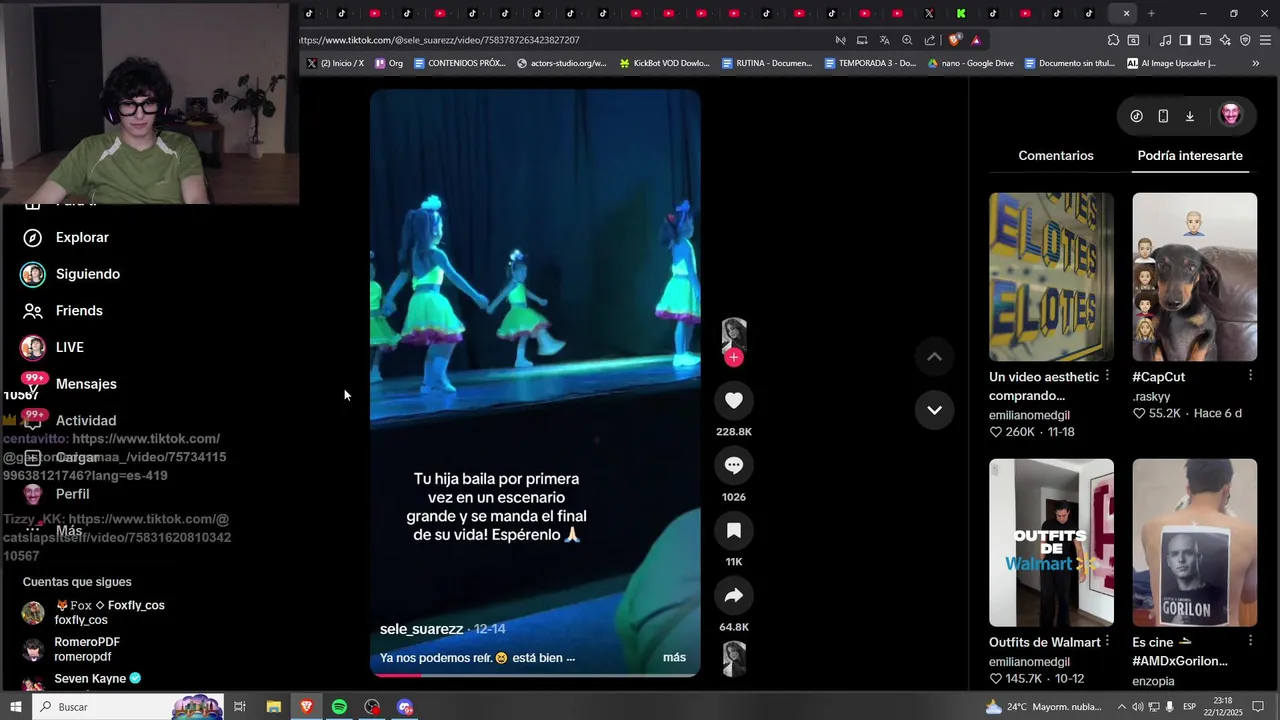
Task: Open emilianomedgil author link under the aesthetic video
Action: point(1029,415)
